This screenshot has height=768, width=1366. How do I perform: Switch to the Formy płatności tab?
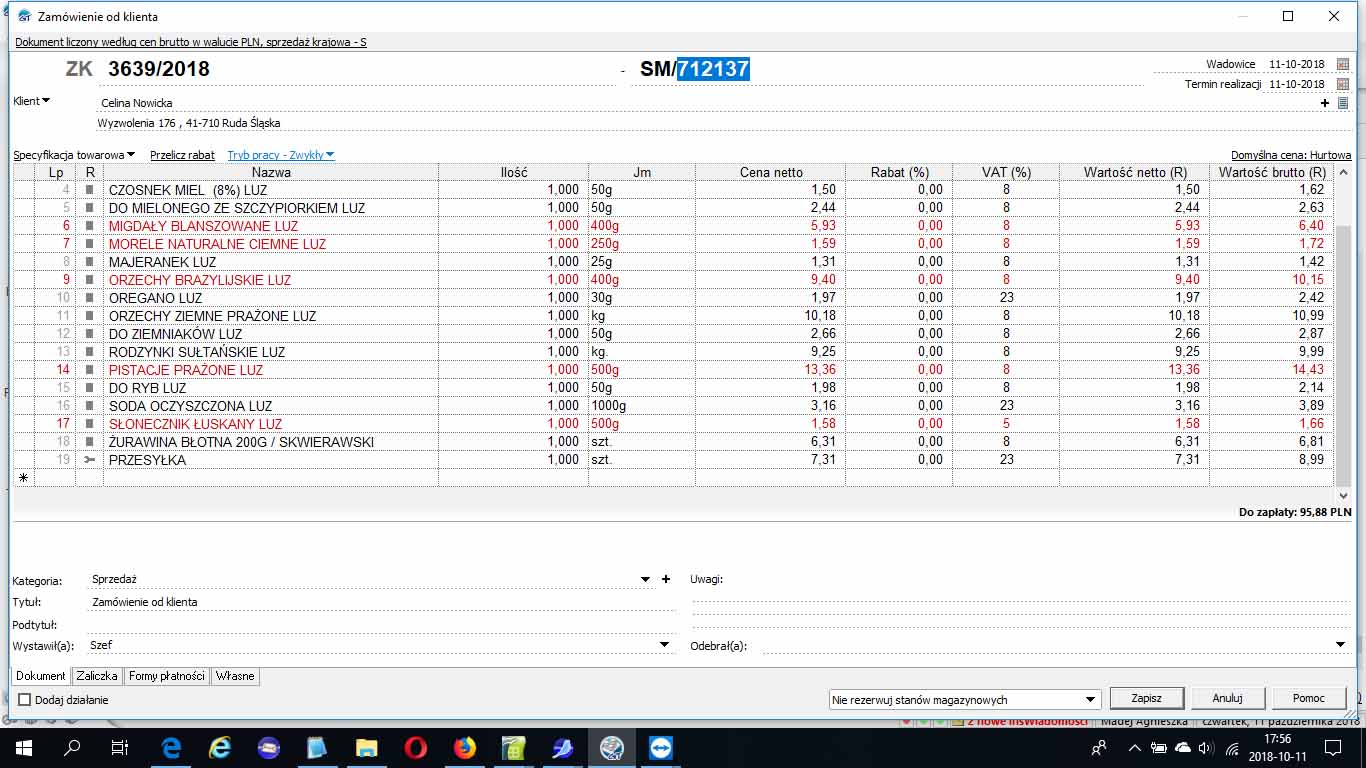click(x=166, y=676)
